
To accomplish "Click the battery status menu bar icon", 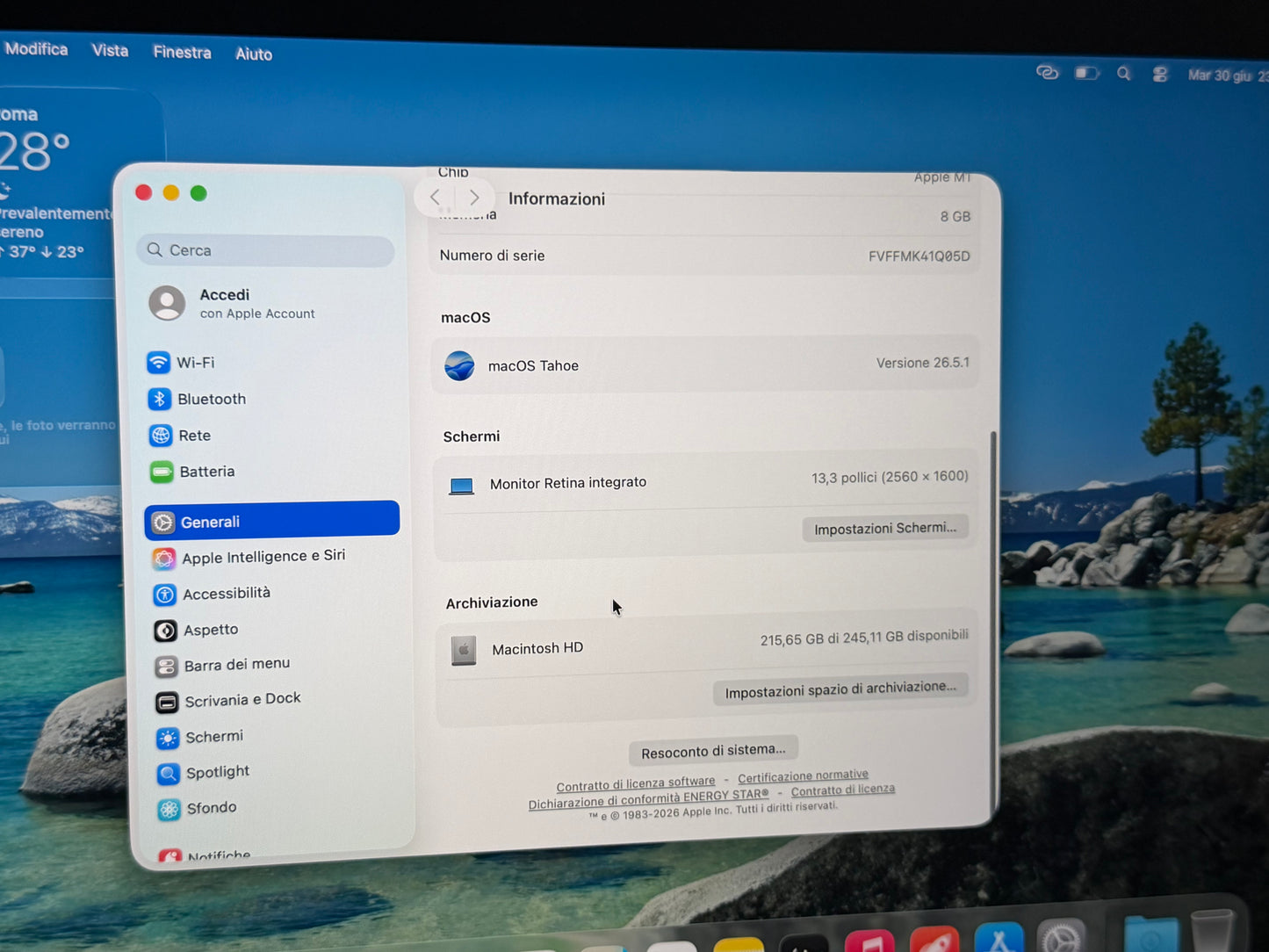I will point(1086,73).
